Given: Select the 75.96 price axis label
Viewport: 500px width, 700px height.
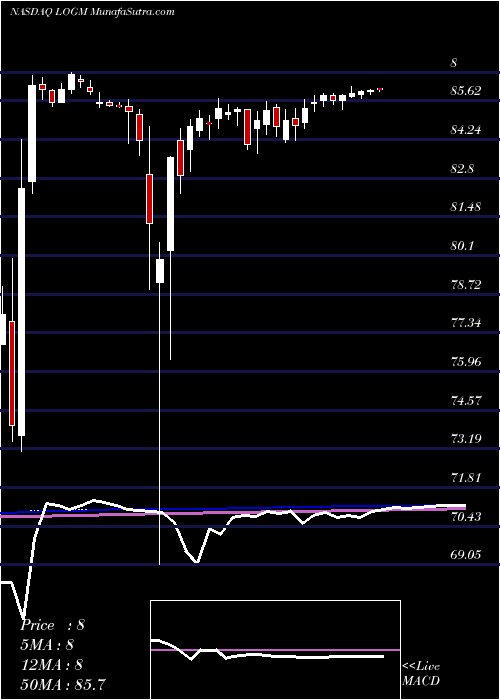Looking at the screenshot, I should [x=466, y=362].
